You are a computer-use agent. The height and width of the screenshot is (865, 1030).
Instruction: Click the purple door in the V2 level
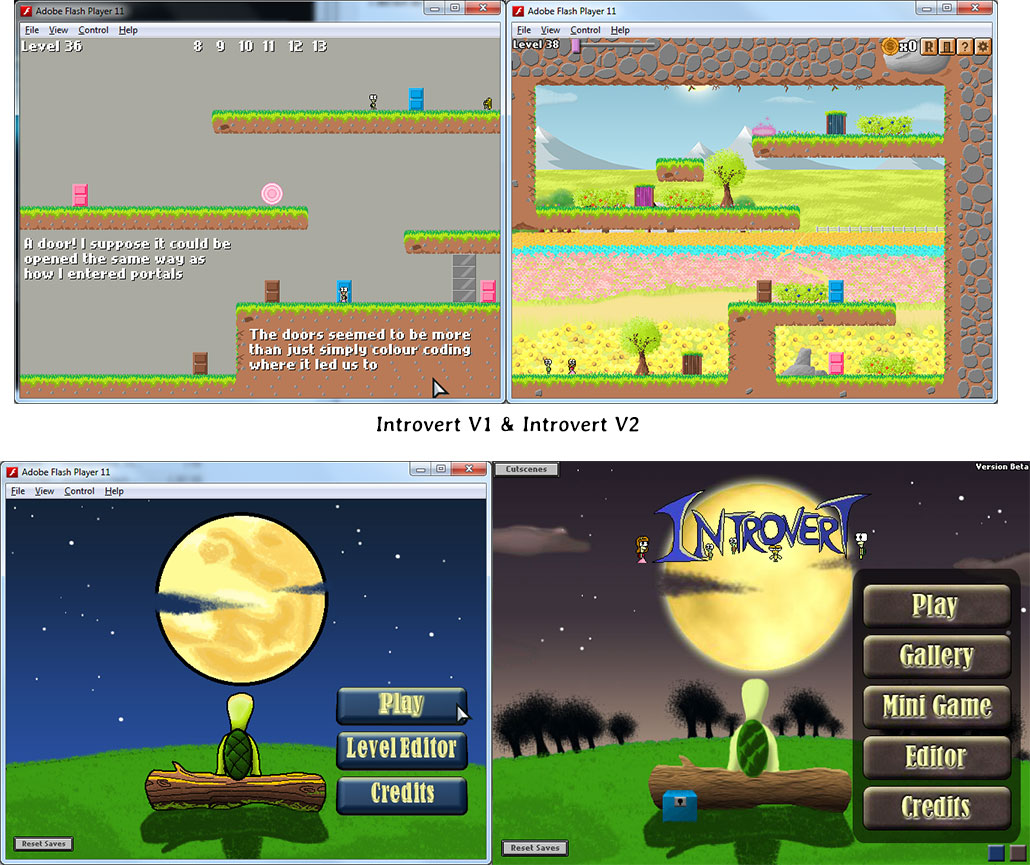pyautogui.click(x=644, y=195)
